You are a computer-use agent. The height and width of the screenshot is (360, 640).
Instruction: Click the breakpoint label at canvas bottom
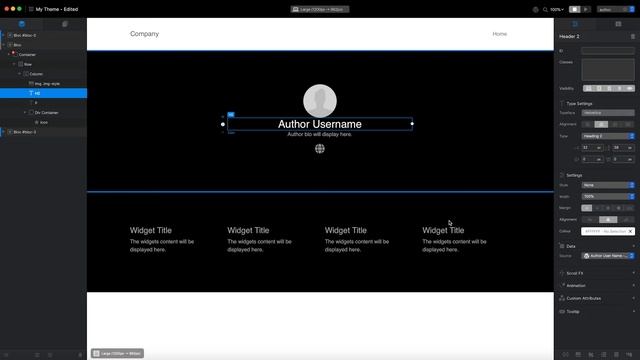pos(118,353)
